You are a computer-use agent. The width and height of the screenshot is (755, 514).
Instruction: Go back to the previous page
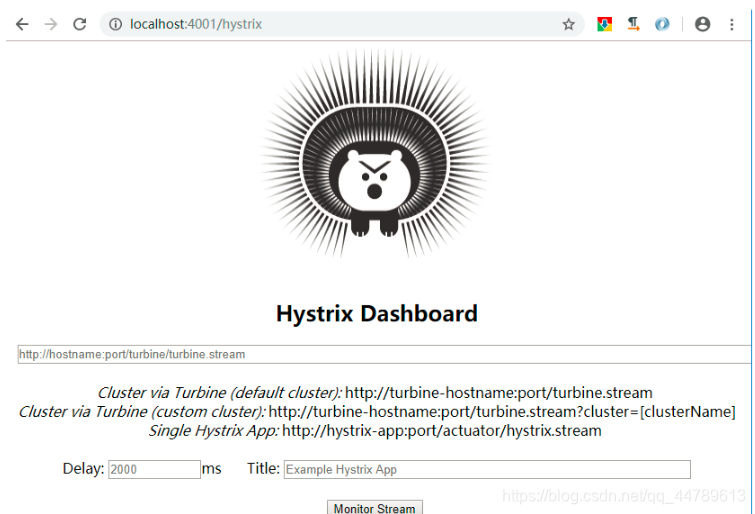click(x=22, y=24)
